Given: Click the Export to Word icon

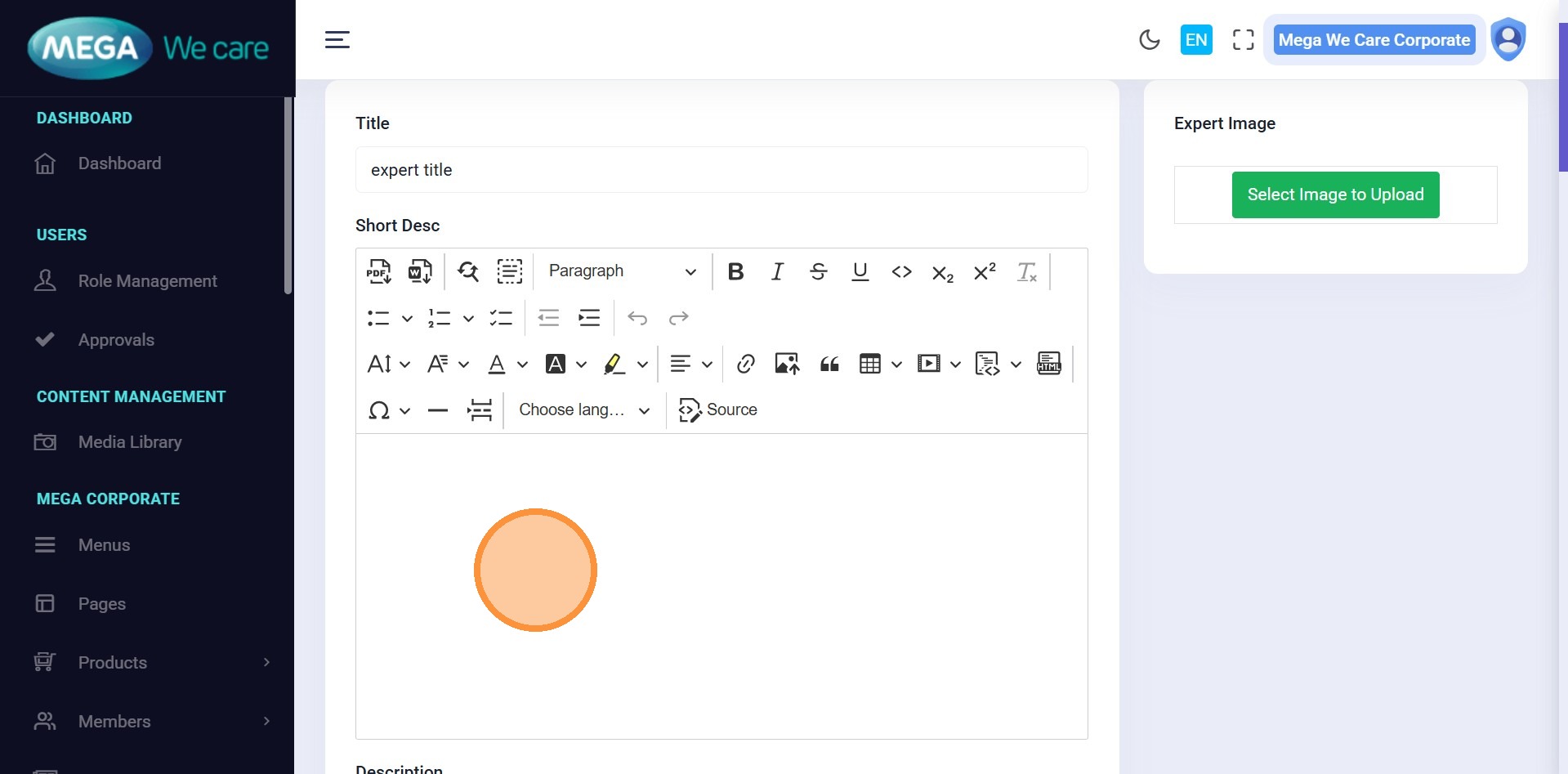Looking at the screenshot, I should [x=420, y=271].
